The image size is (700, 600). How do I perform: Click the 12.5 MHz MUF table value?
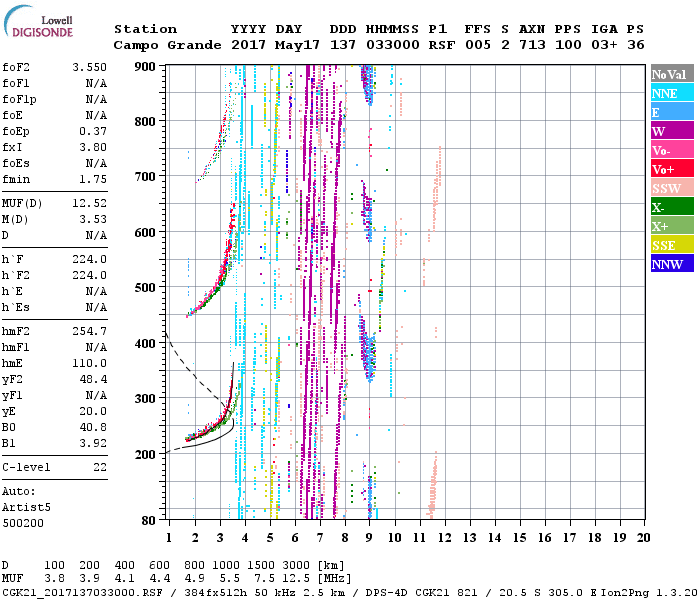click(296, 579)
